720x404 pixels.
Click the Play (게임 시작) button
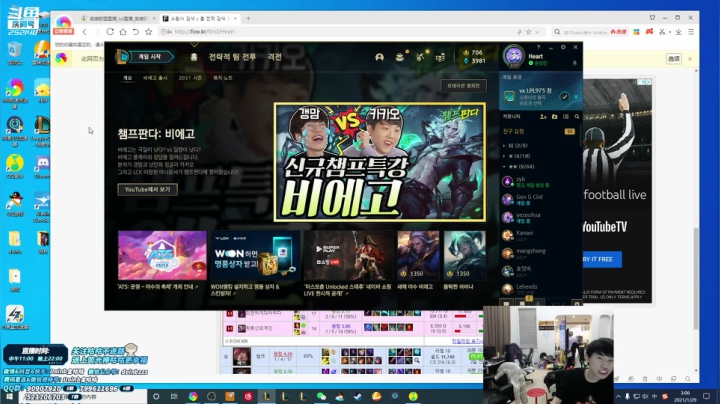[x=152, y=56]
